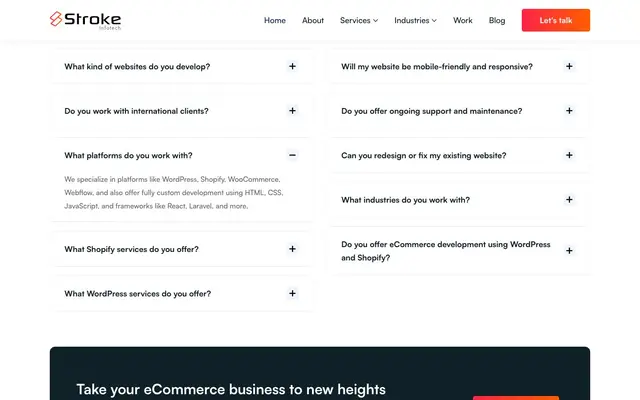The height and width of the screenshot is (400, 640).
Task: Select question 'Do you offer eCommerce development using WordPress and Shopify?'
Action: [x=446, y=251]
